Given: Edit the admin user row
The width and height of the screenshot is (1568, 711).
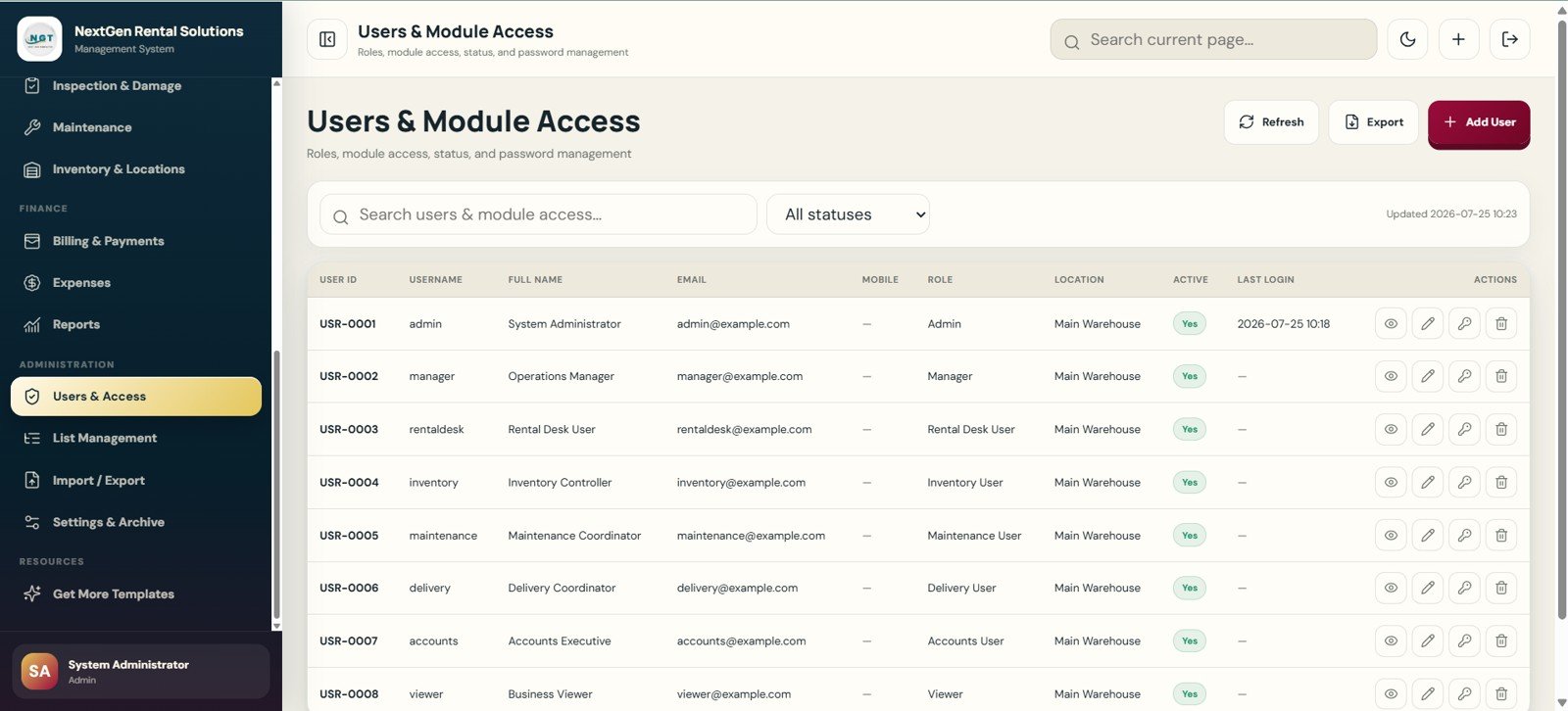Looking at the screenshot, I should (x=1428, y=323).
